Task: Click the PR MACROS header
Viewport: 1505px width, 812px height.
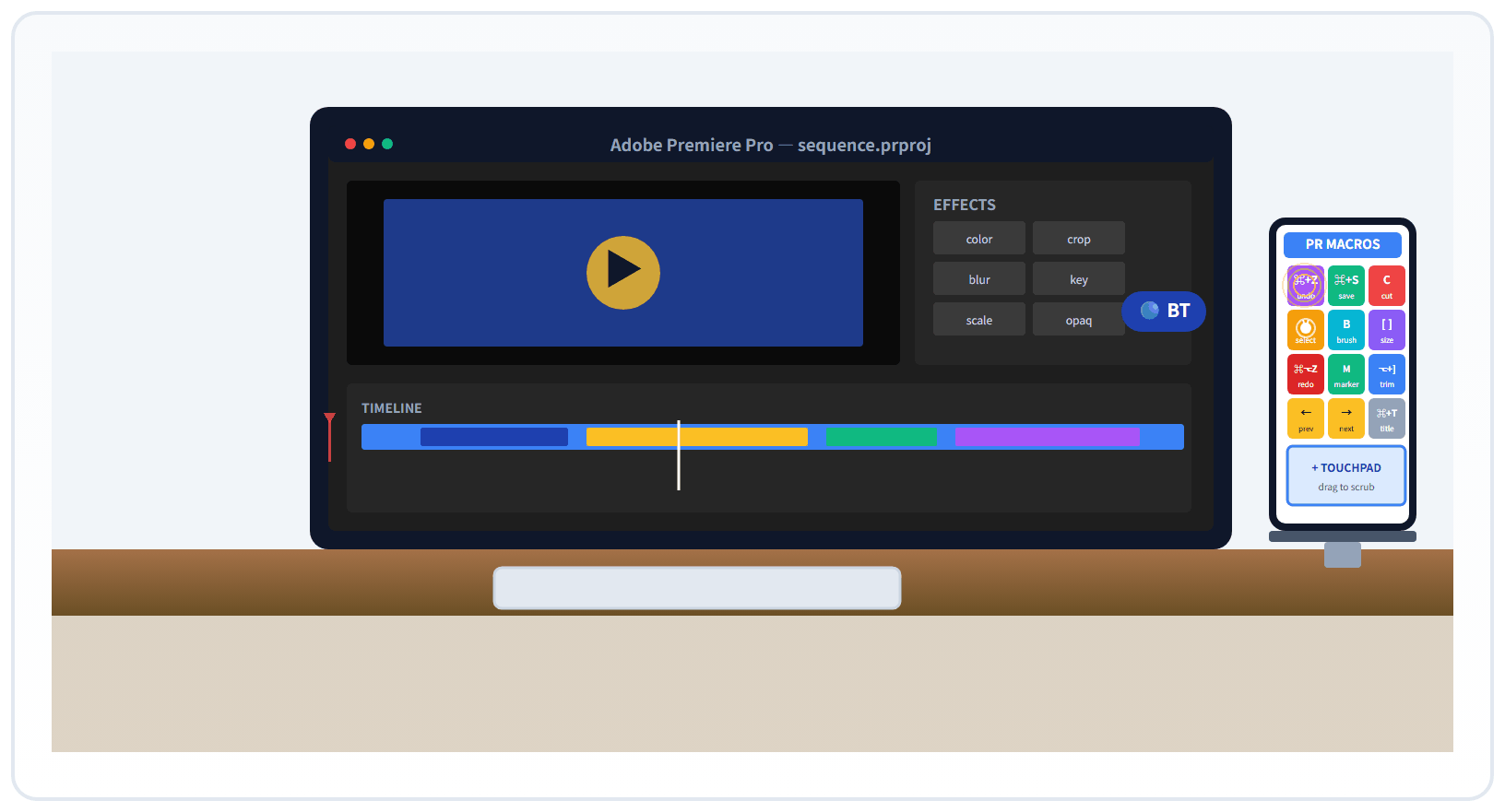Action: pos(1343,244)
